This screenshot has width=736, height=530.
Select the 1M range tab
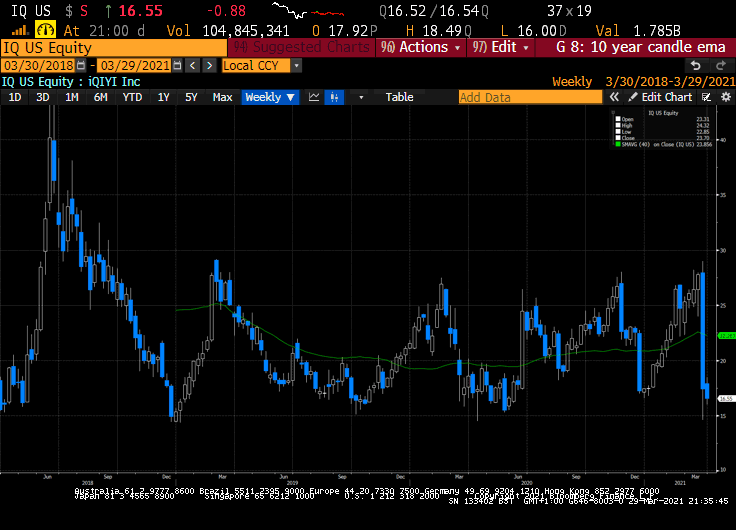click(x=72, y=97)
